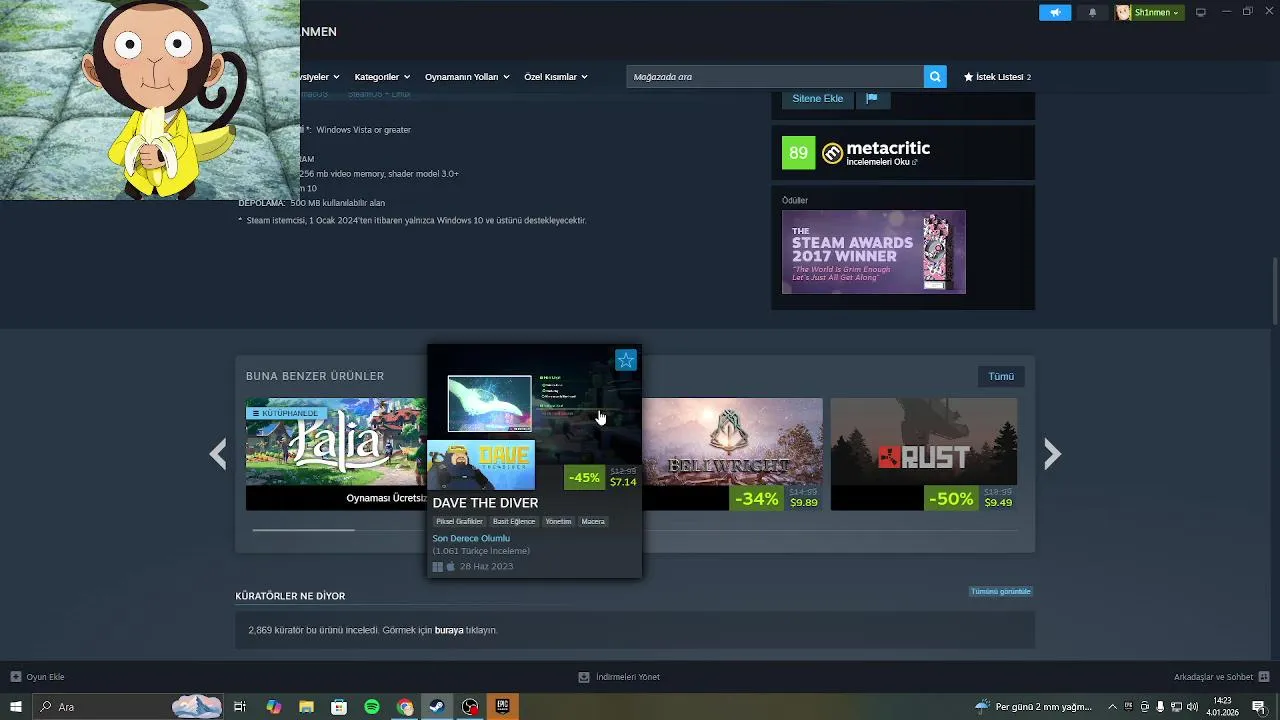Open Spotify from the taskbar
This screenshot has height=720, width=1280.
click(x=372, y=707)
